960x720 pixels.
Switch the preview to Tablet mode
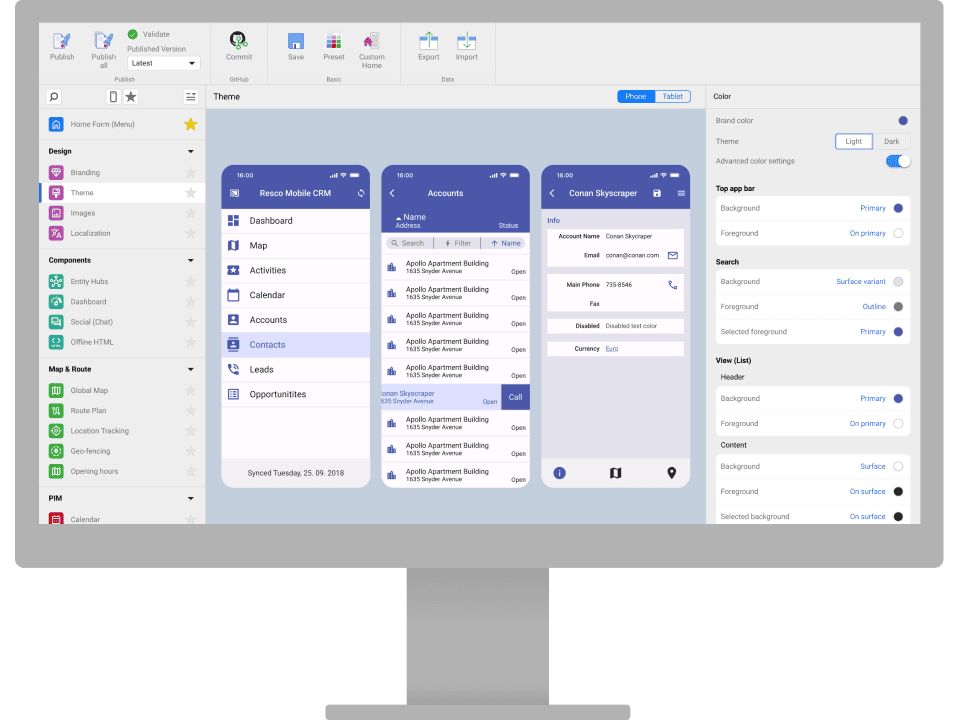(672, 96)
